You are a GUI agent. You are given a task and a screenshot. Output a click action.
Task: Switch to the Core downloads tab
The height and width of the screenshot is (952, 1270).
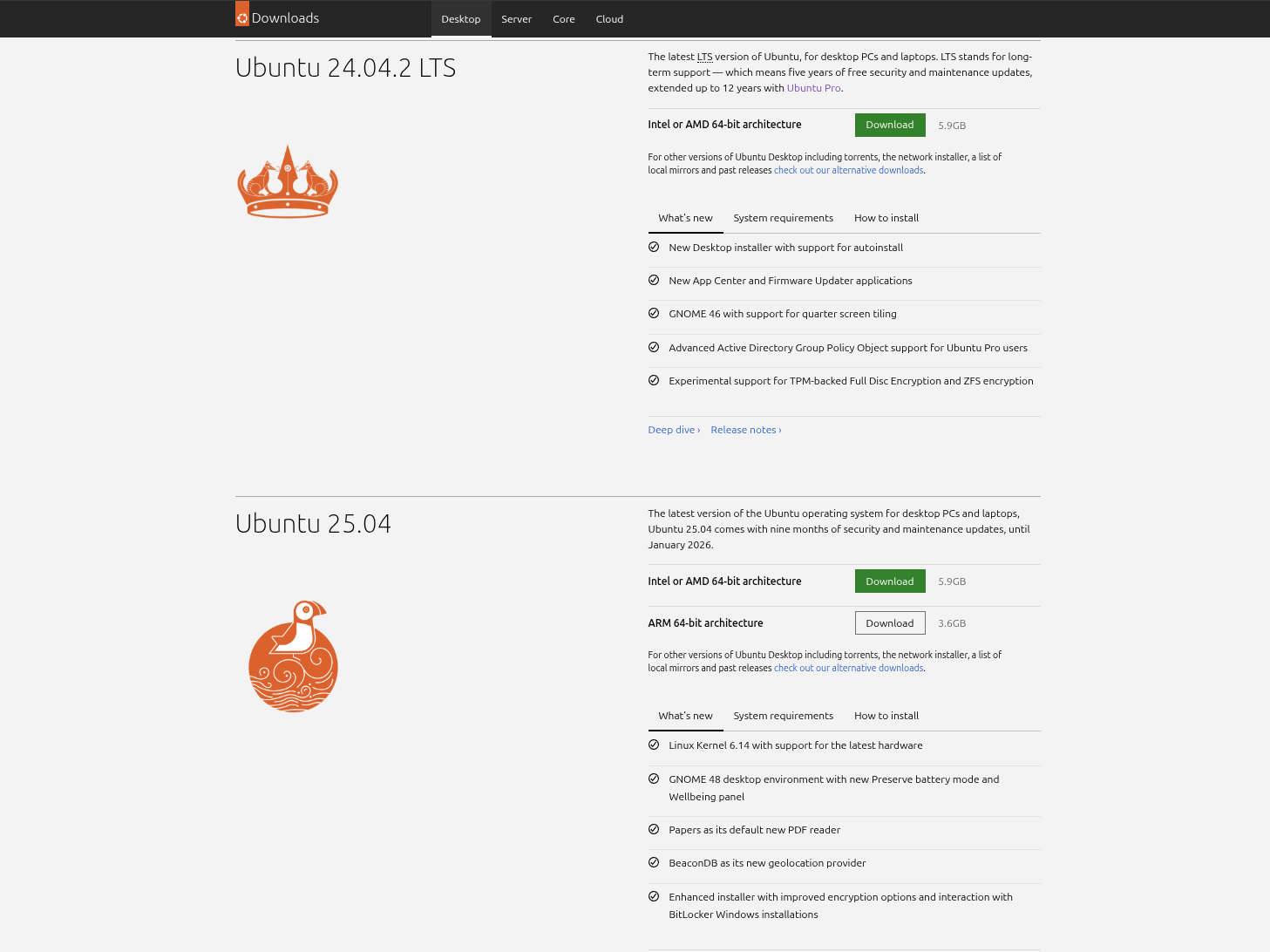[x=564, y=19]
